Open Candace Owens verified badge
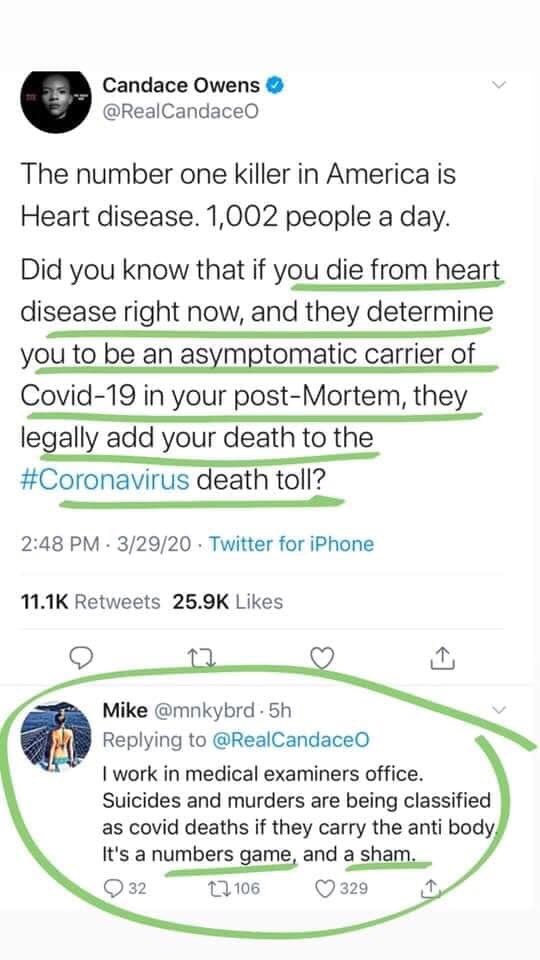The width and height of the screenshot is (540, 960). (275, 86)
